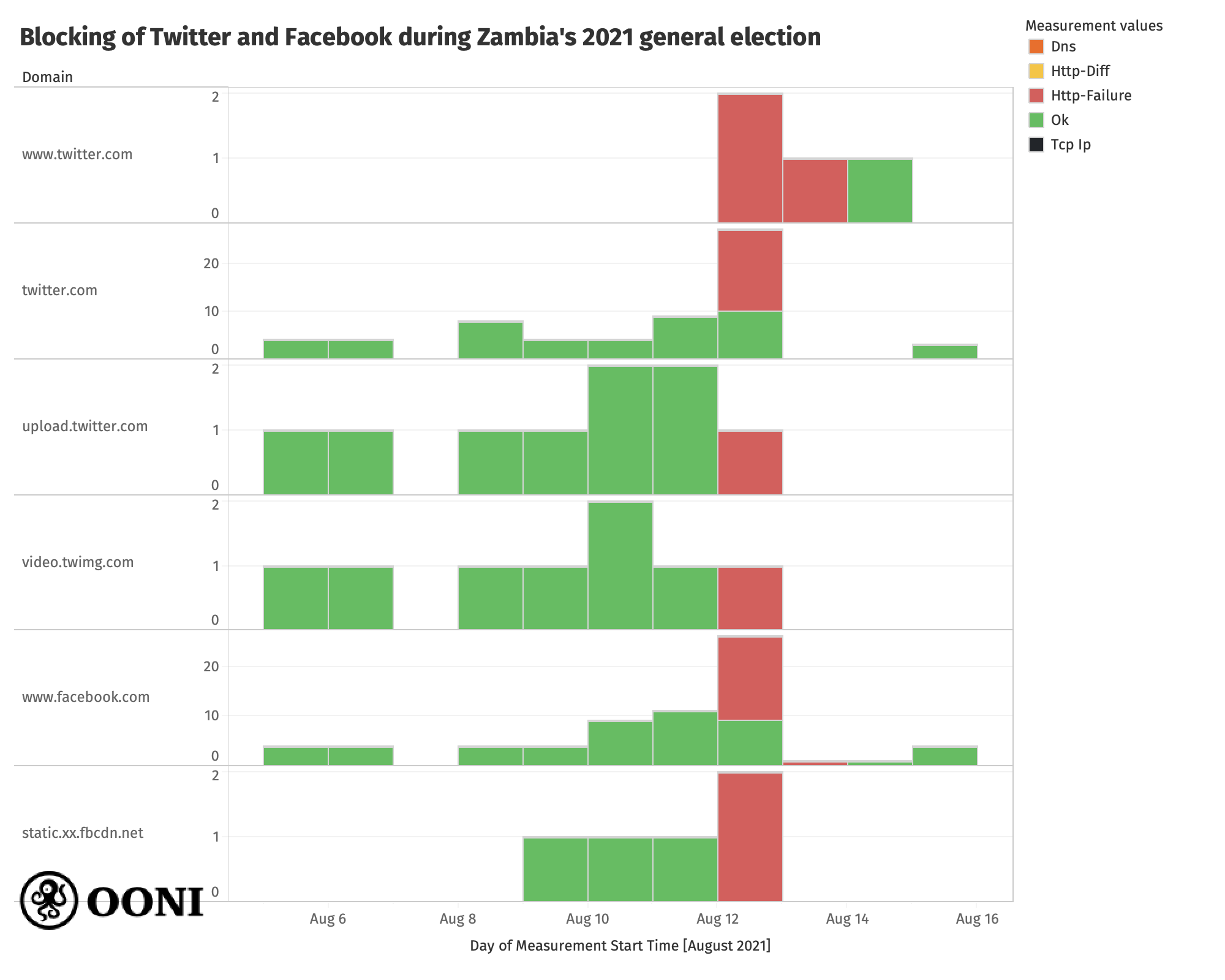
Task: Click the green Ok bar for www.twitter.com
Action: tap(880, 190)
